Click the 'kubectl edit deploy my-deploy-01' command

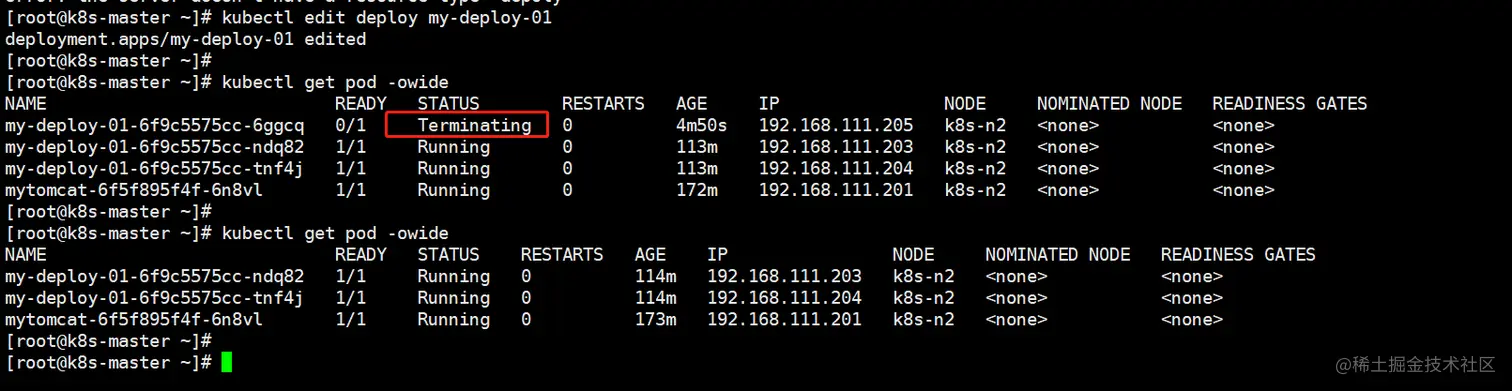(x=386, y=18)
